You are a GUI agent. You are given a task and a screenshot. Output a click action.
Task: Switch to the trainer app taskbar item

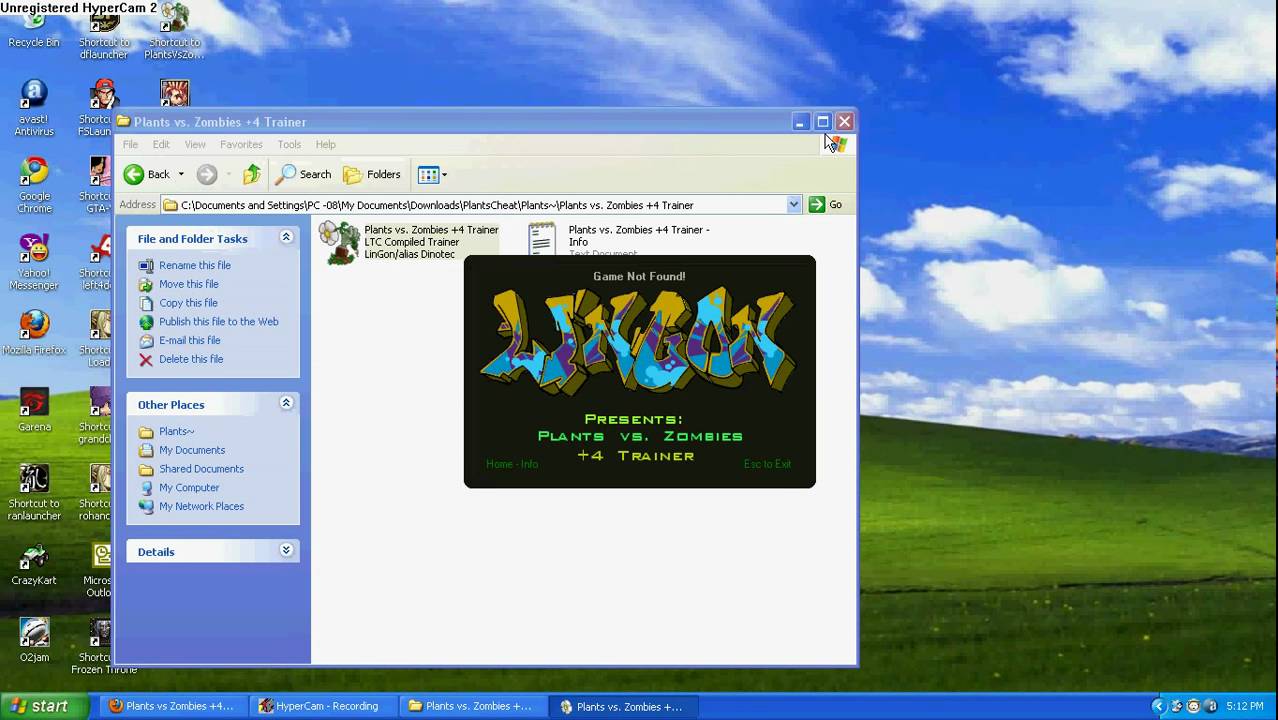[x=621, y=706]
